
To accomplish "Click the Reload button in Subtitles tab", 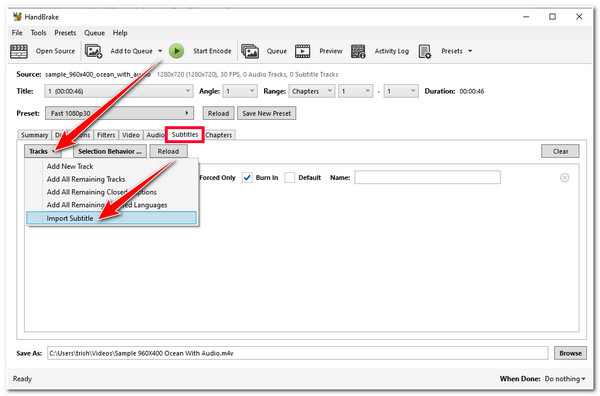I will (x=168, y=152).
